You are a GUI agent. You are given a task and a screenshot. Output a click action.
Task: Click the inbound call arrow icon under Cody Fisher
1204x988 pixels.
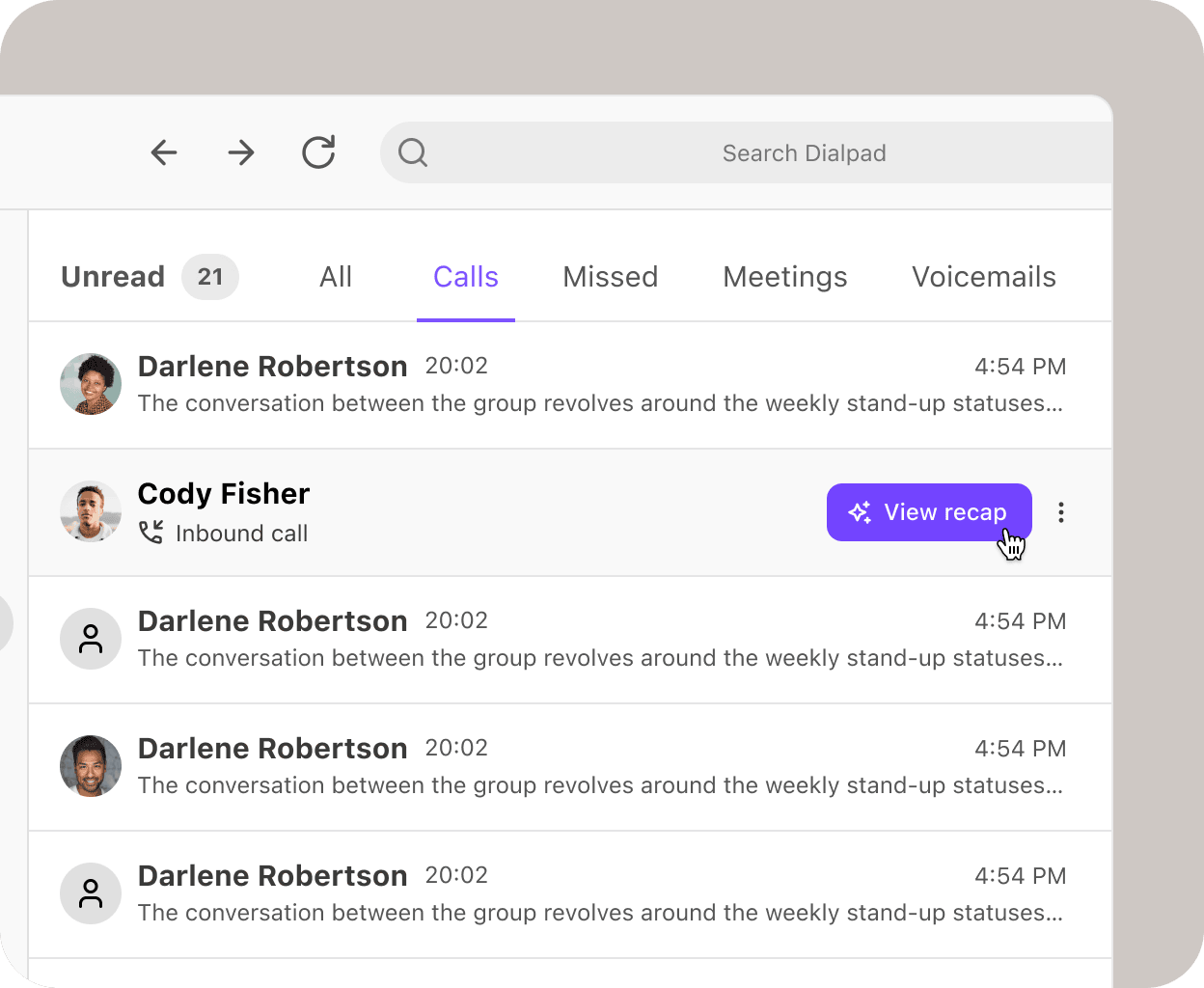[x=150, y=532]
